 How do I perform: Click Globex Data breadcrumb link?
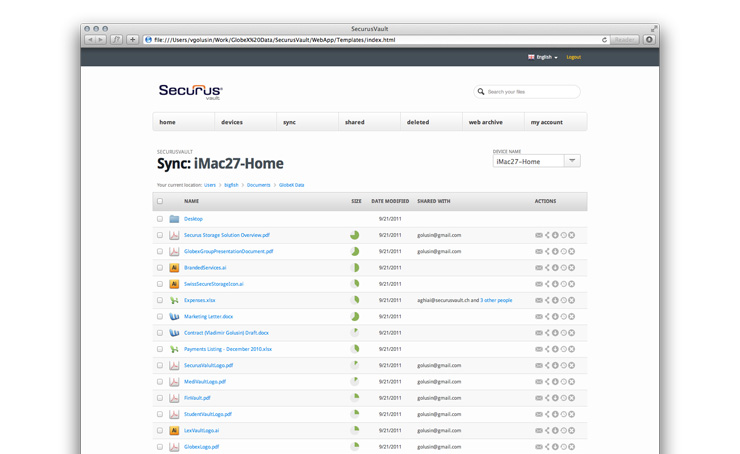292,185
